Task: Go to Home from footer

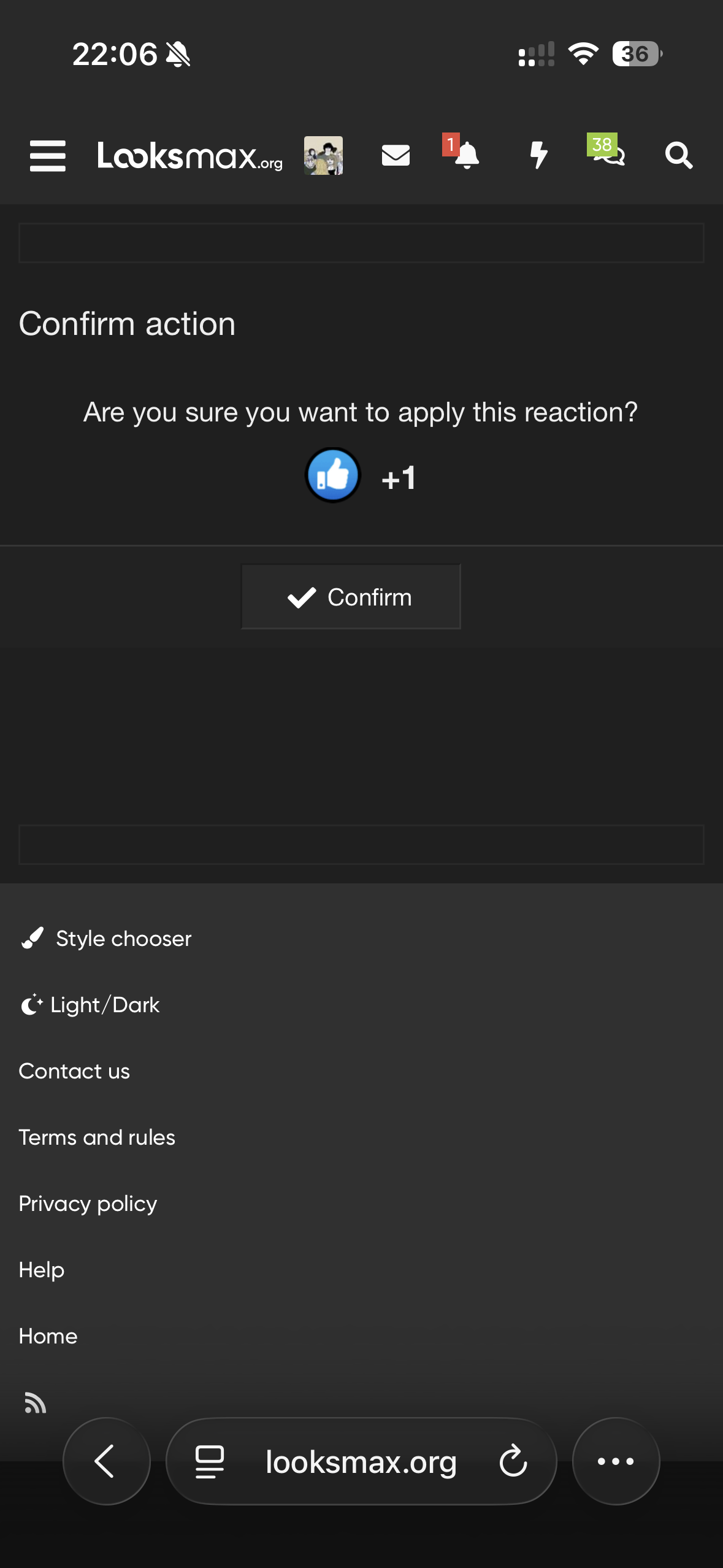Action: coord(48,1336)
